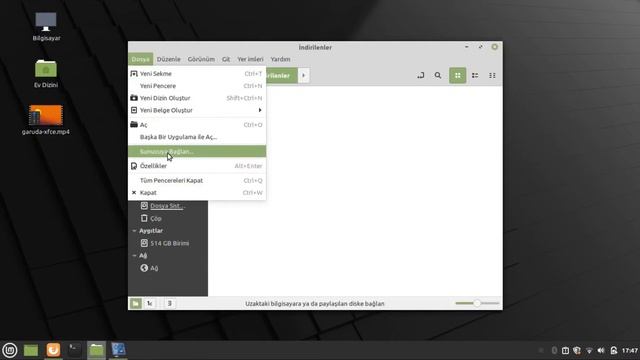This screenshot has height=360, width=640.
Task: Click the İndirilenler window title bar
Action: [315, 47]
